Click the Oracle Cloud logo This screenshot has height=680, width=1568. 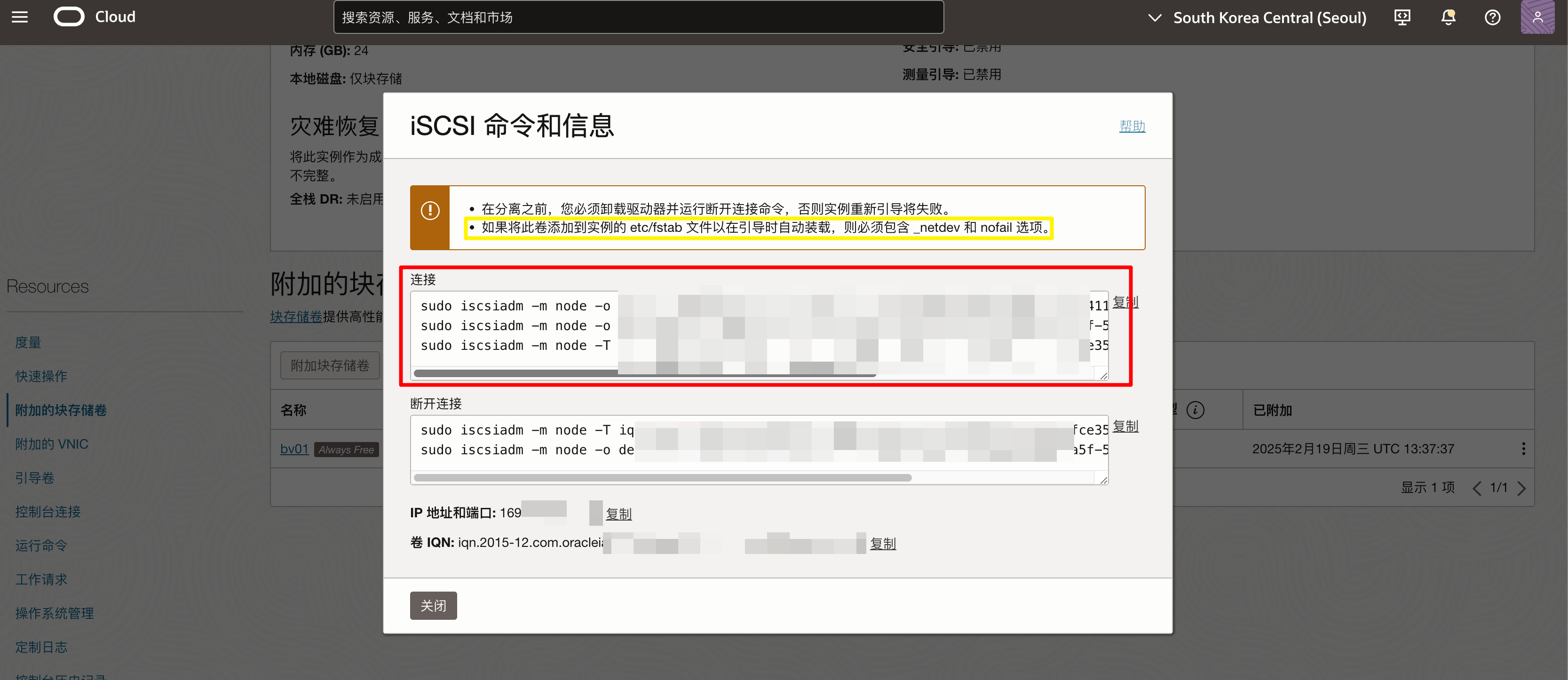69,17
